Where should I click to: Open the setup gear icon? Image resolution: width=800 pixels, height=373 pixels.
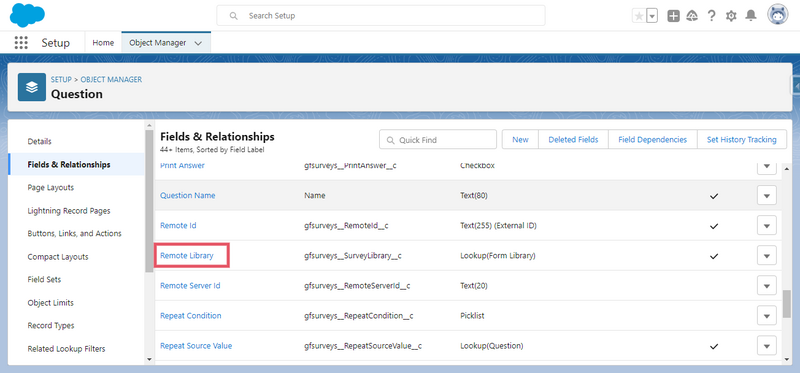731,16
